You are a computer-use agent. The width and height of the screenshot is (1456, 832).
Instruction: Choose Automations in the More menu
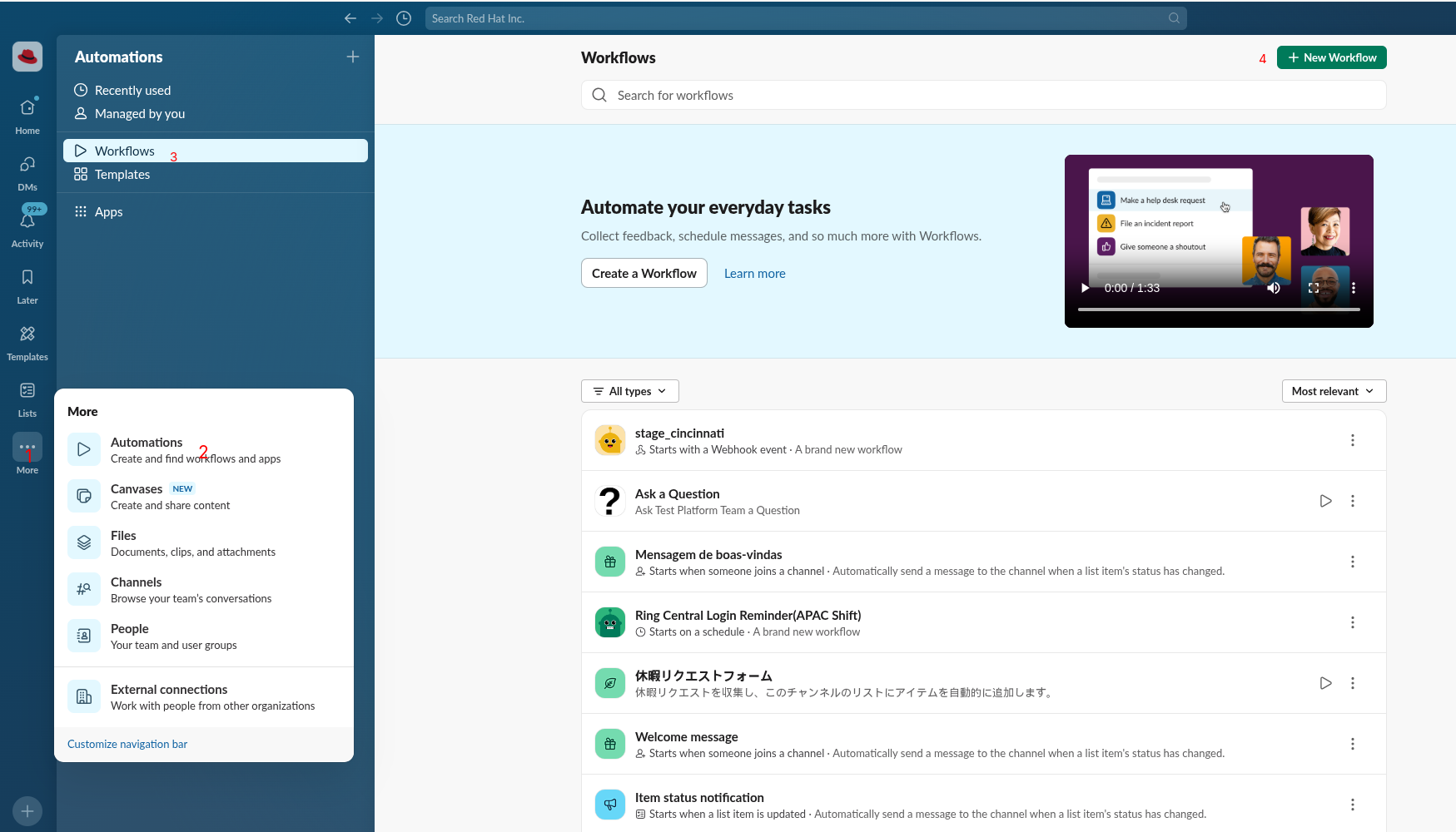click(204, 450)
